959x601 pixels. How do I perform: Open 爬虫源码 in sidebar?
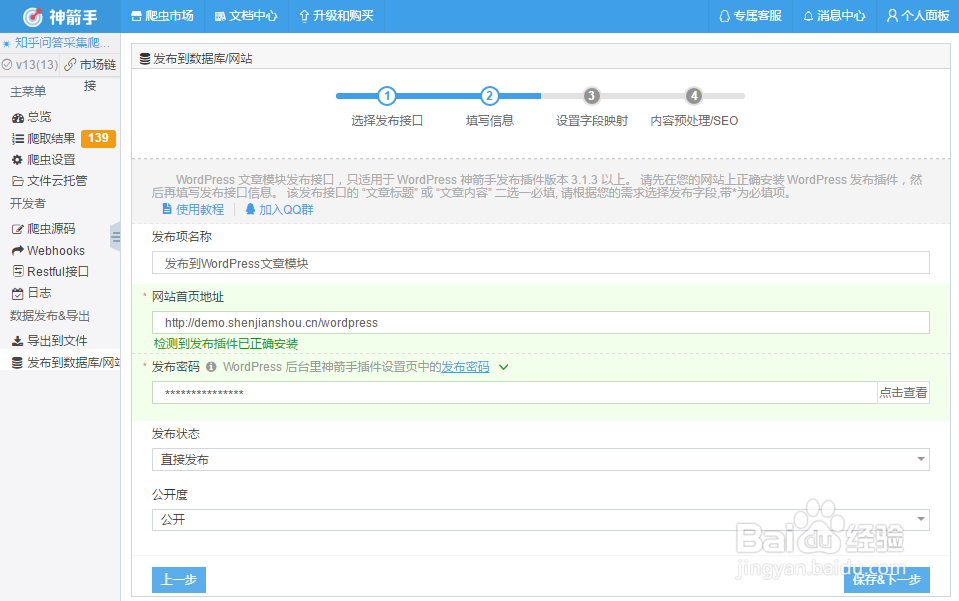click(43, 229)
